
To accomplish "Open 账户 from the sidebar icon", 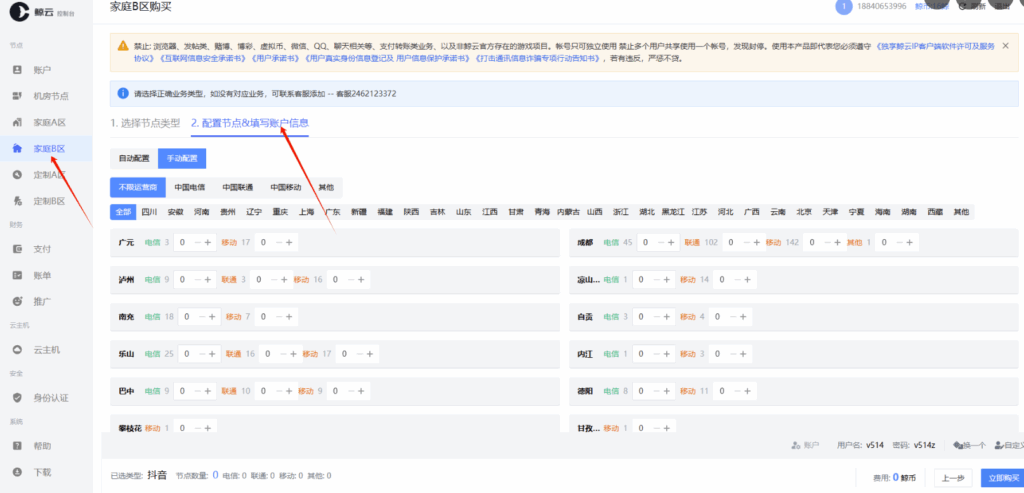I will (18, 69).
